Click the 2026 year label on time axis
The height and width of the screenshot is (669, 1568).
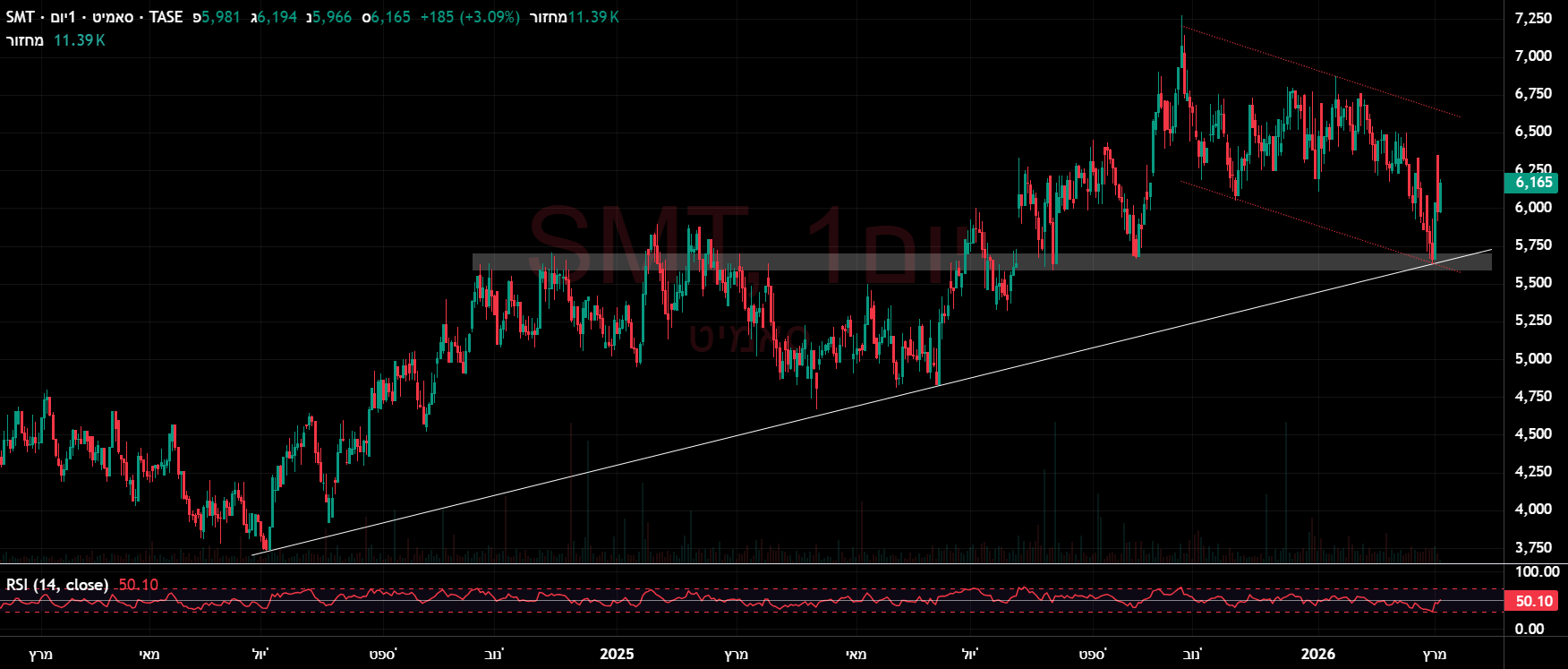(x=1317, y=654)
